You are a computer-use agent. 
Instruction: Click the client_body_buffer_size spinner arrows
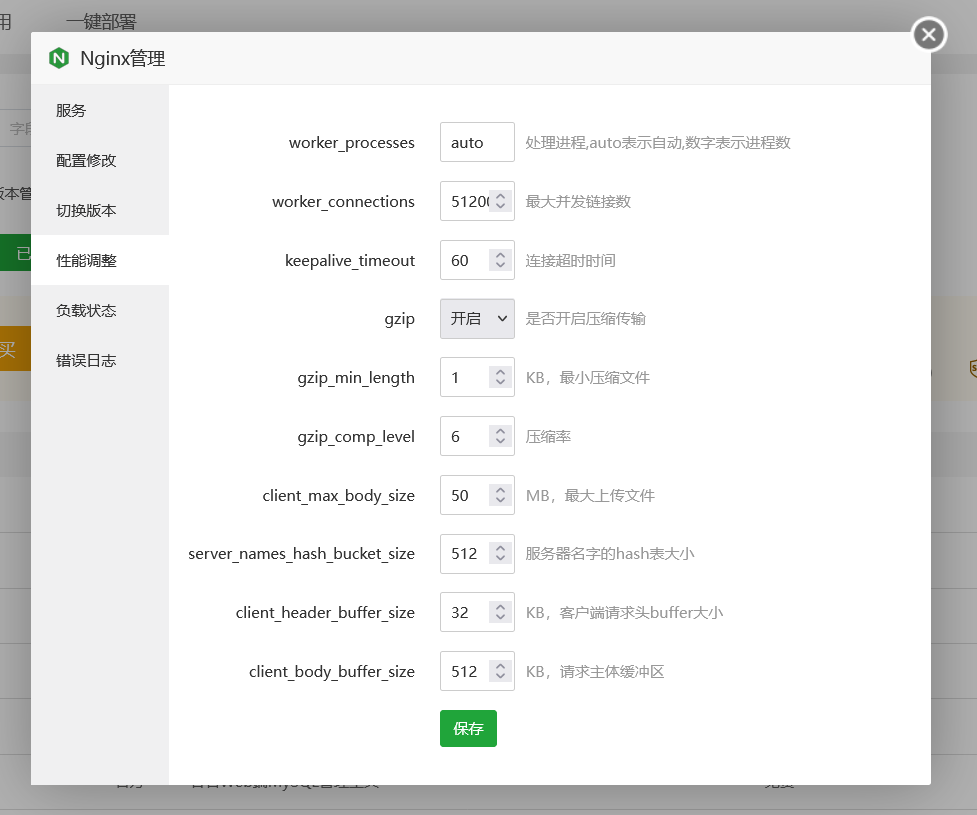click(x=500, y=671)
